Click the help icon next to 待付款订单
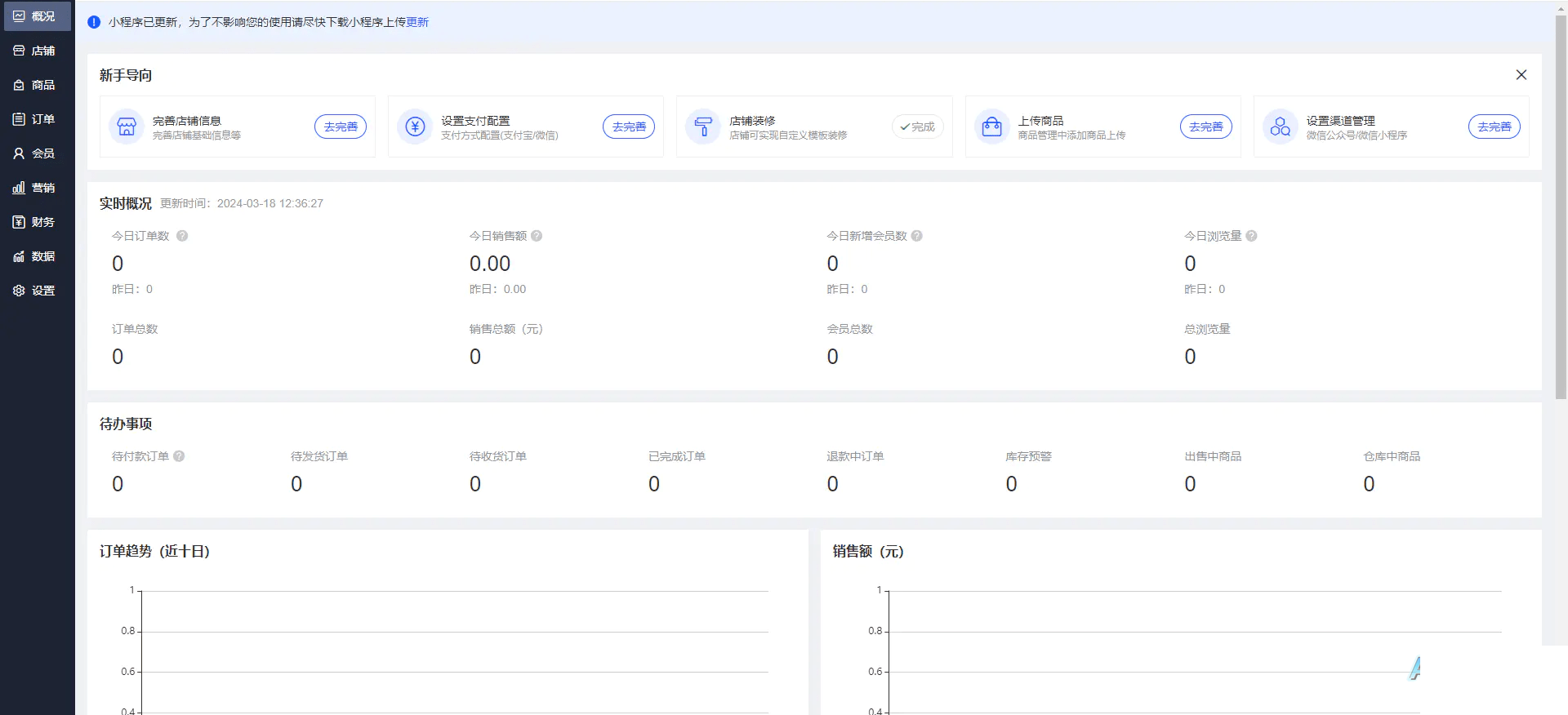 coord(179,456)
